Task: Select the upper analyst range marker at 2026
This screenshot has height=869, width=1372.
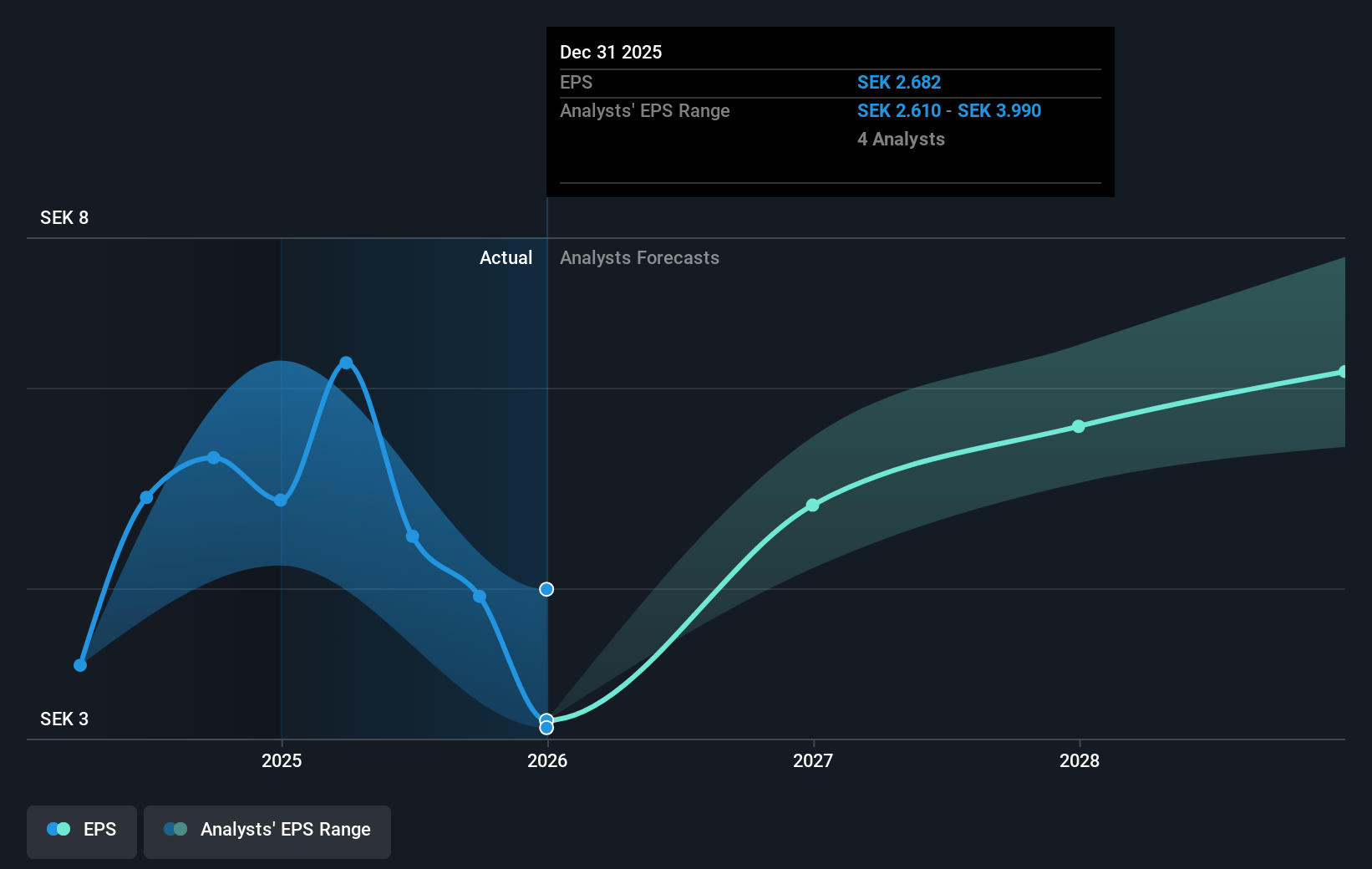Action: click(546, 590)
